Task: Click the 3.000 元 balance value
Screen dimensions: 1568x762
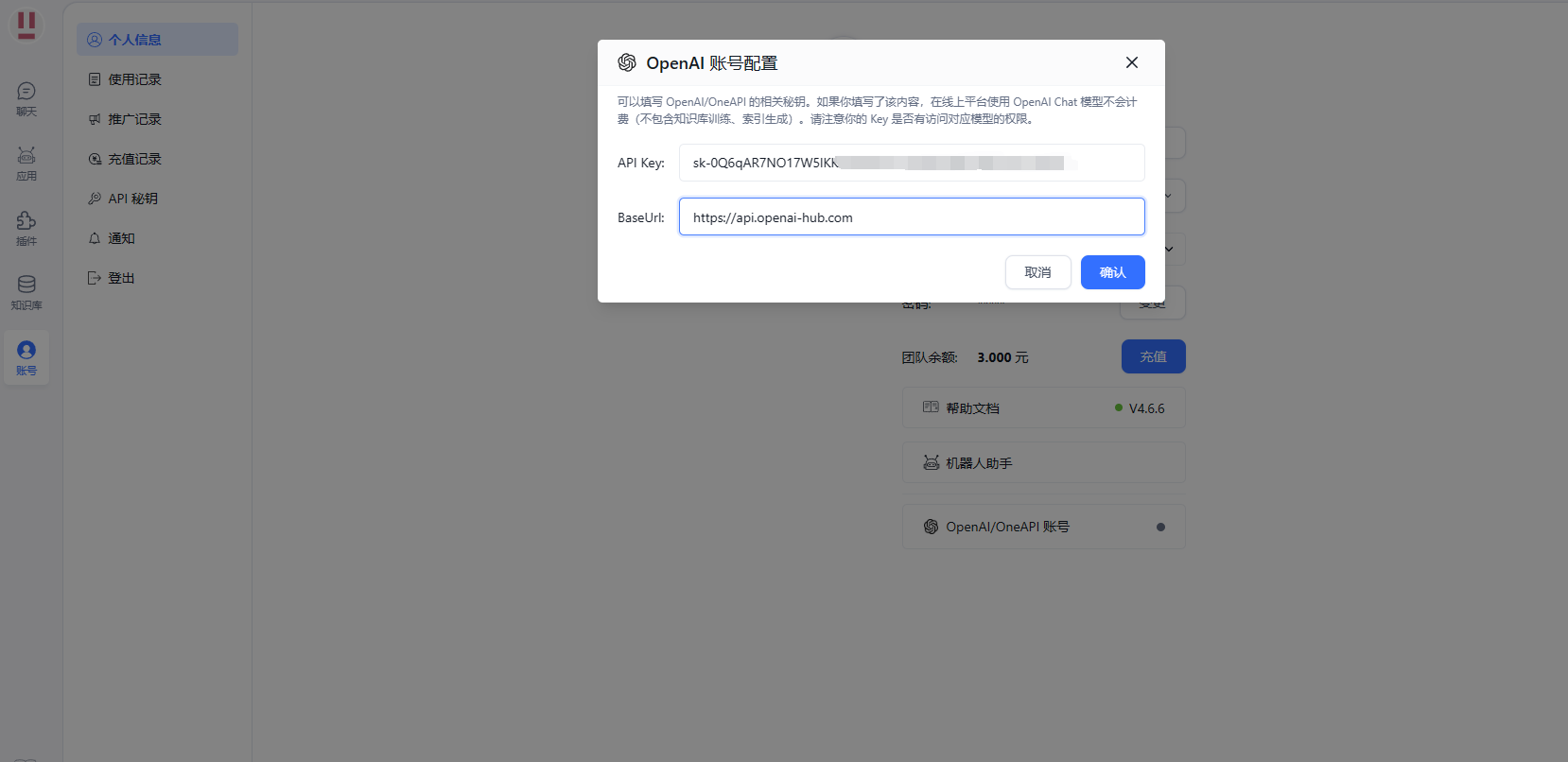Action: [x=1002, y=357]
